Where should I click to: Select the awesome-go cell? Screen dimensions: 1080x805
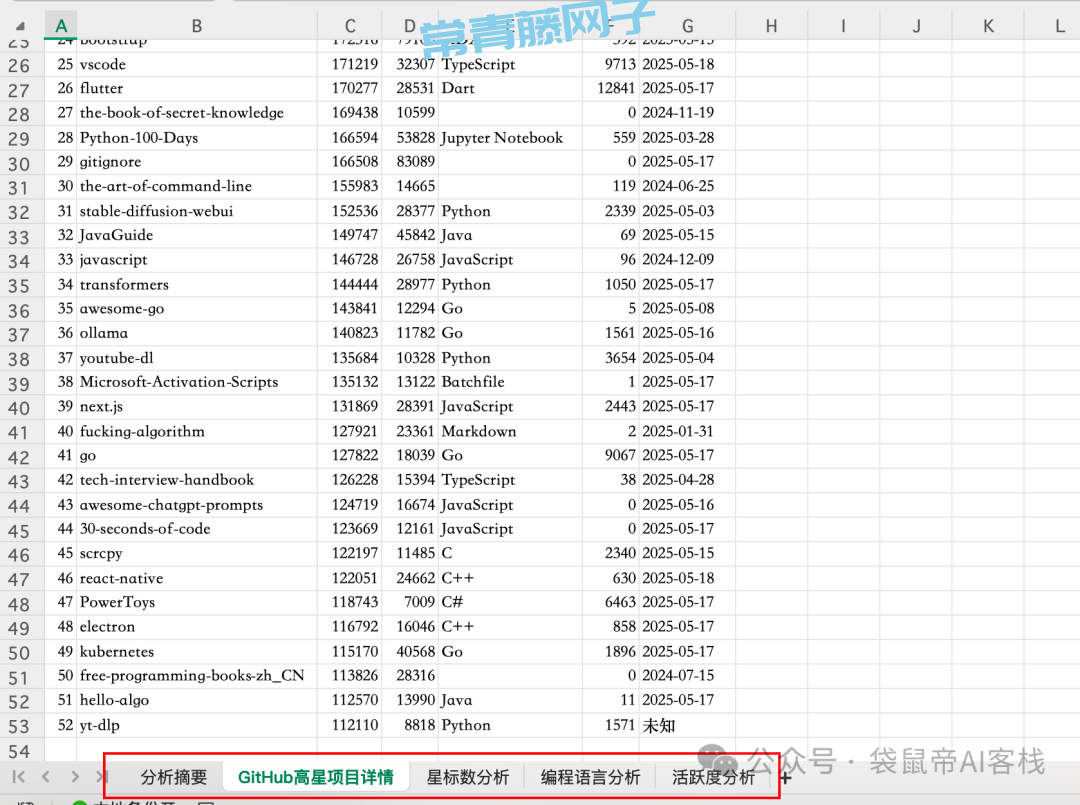click(x=197, y=309)
